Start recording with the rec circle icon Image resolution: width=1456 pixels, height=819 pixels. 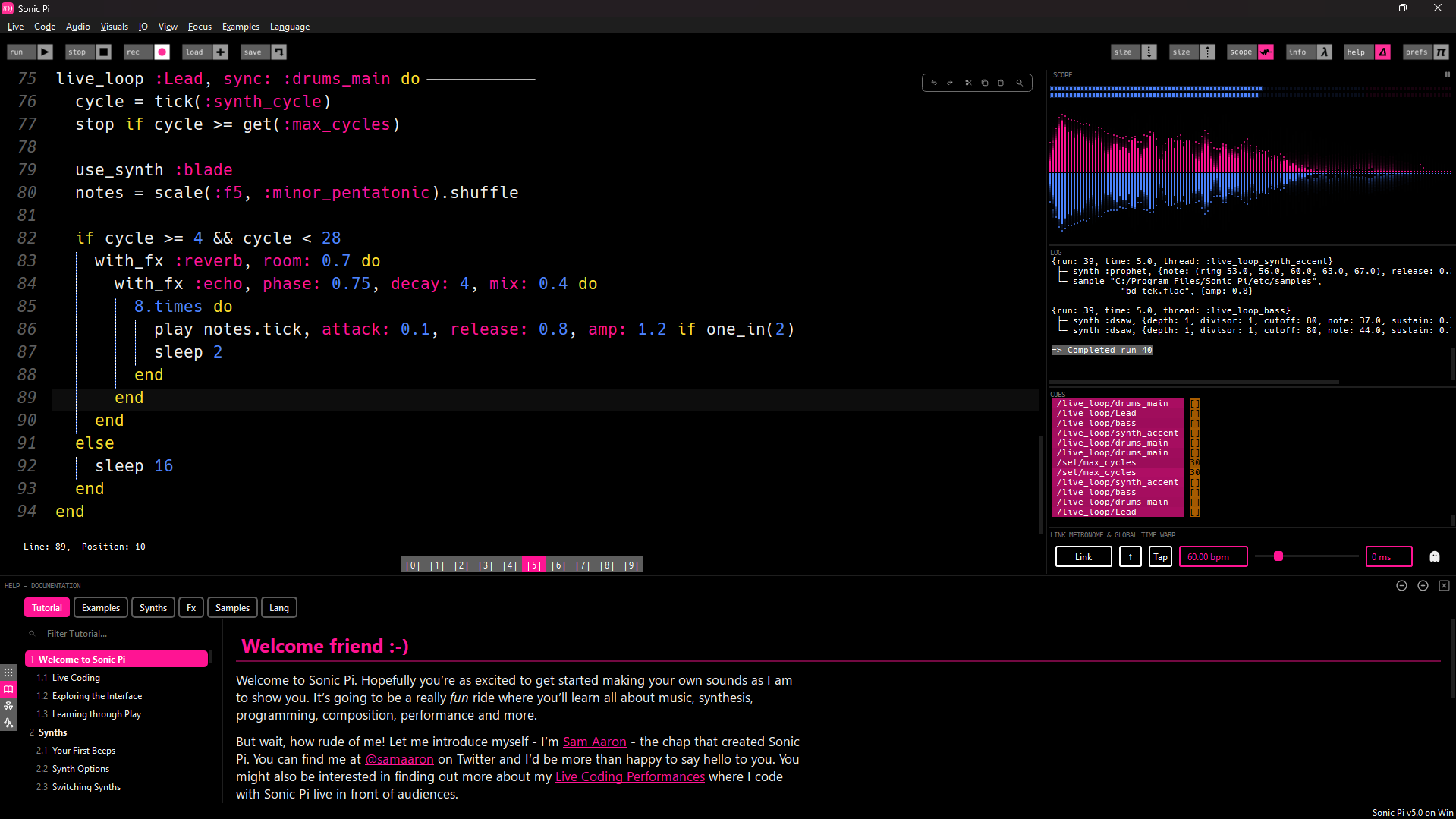(x=162, y=52)
